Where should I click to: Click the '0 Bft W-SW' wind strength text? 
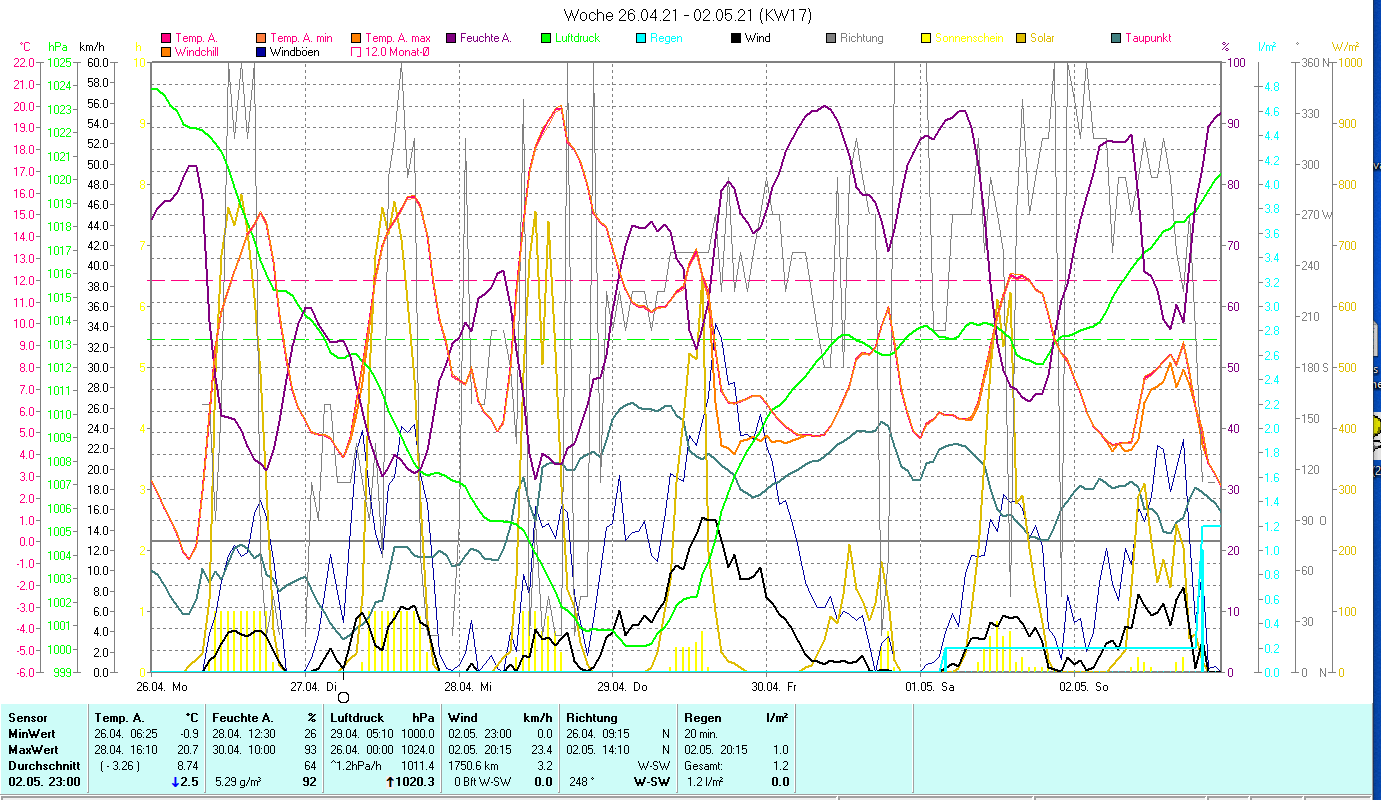(x=481, y=782)
